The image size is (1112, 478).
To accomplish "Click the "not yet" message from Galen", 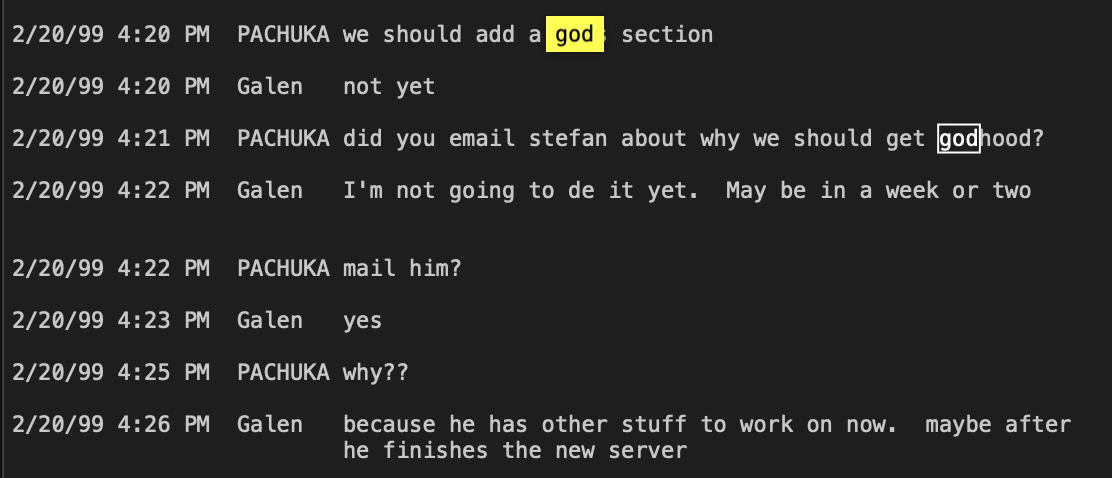I will click(x=389, y=87).
